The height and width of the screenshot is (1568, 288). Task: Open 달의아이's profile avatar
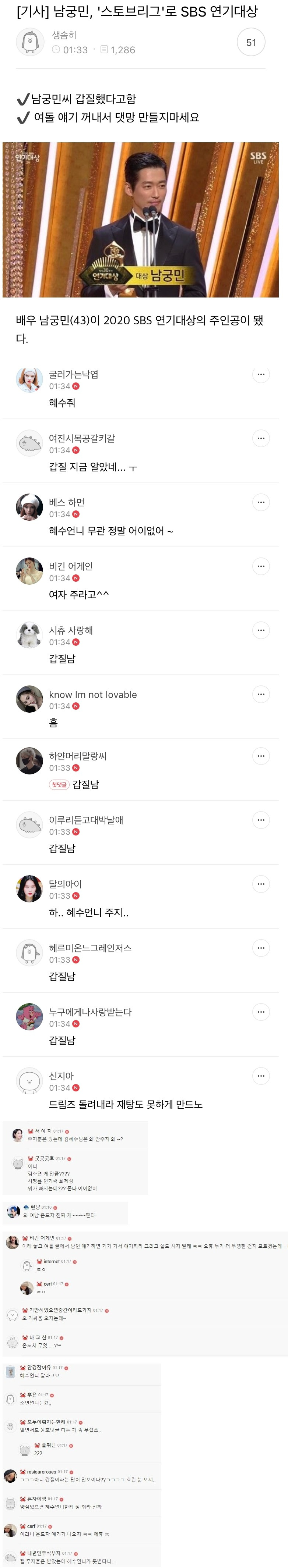pos(29,889)
